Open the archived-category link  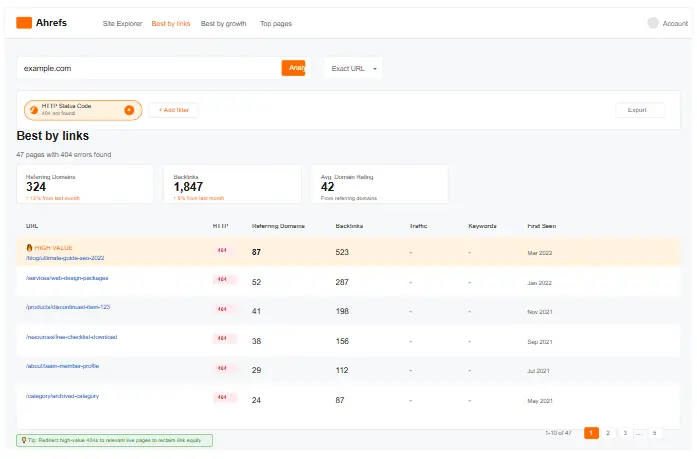point(62,396)
